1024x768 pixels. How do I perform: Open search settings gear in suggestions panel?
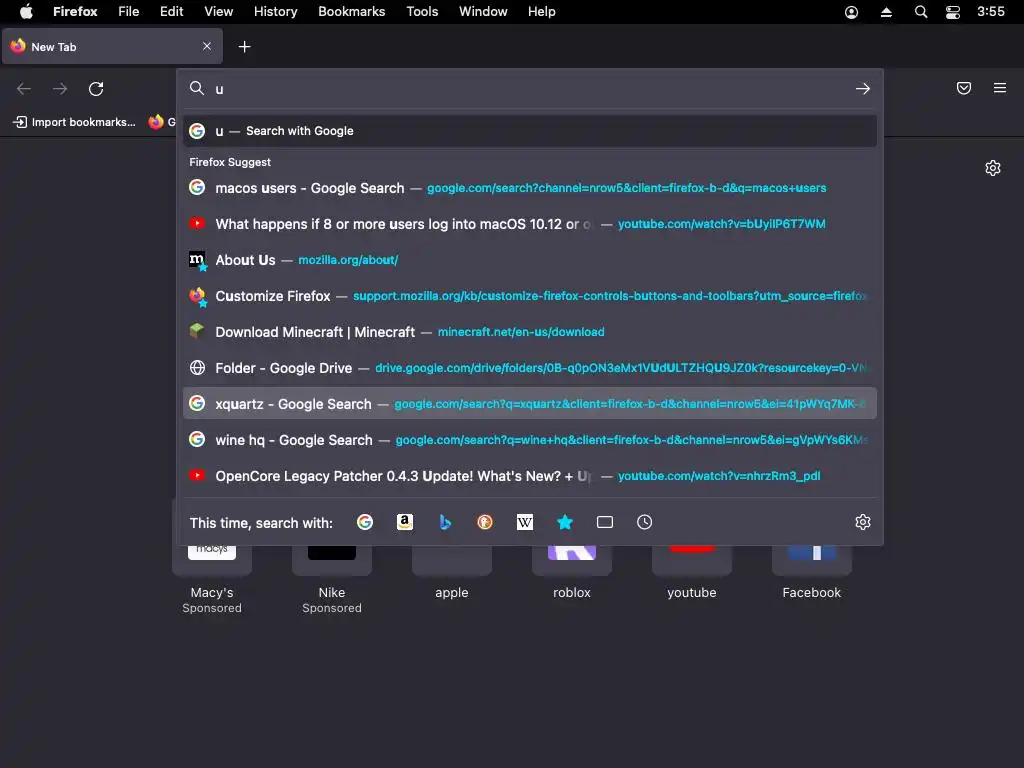pyautogui.click(x=863, y=522)
